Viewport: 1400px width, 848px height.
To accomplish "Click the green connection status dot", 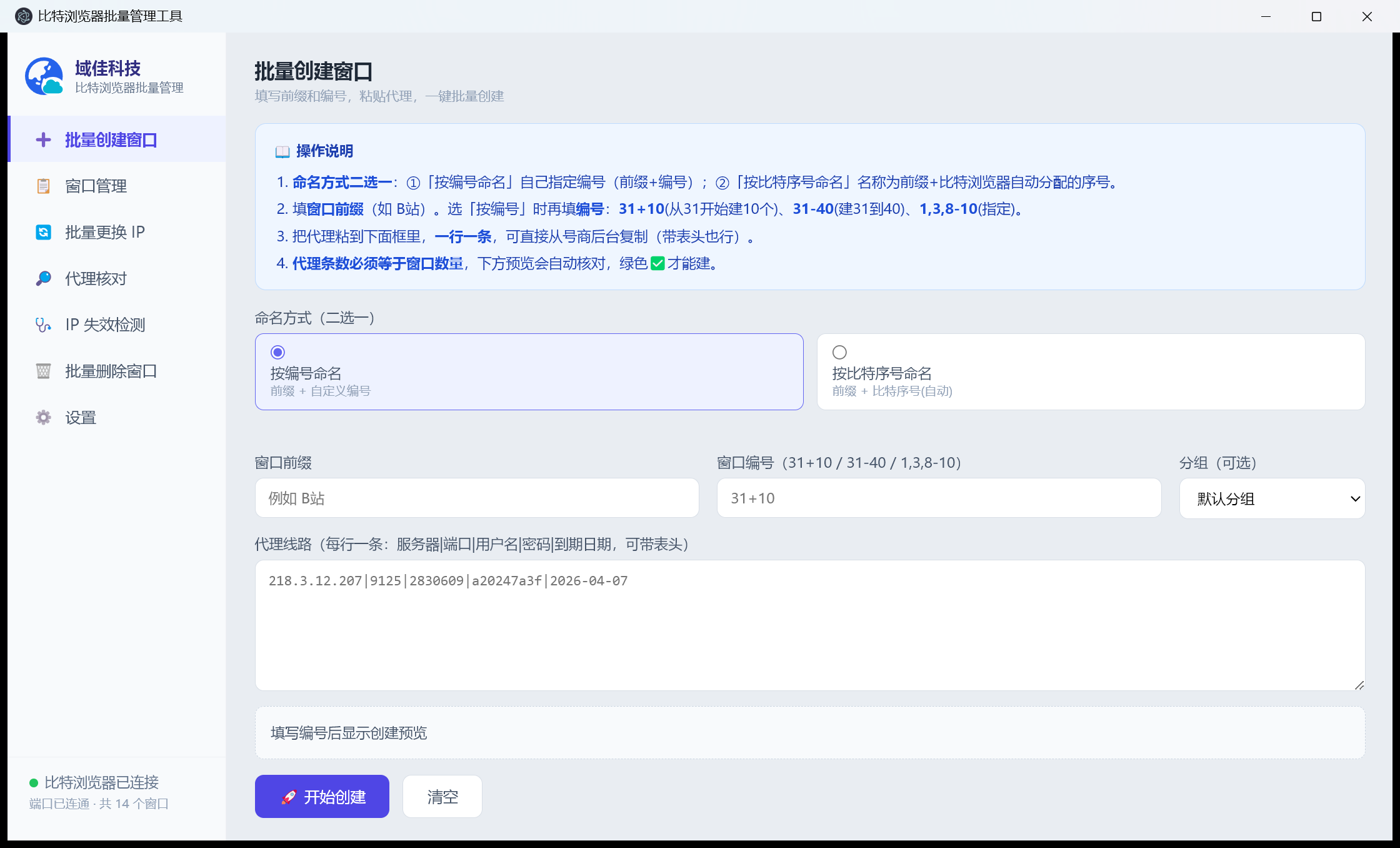I will [34, 783].
